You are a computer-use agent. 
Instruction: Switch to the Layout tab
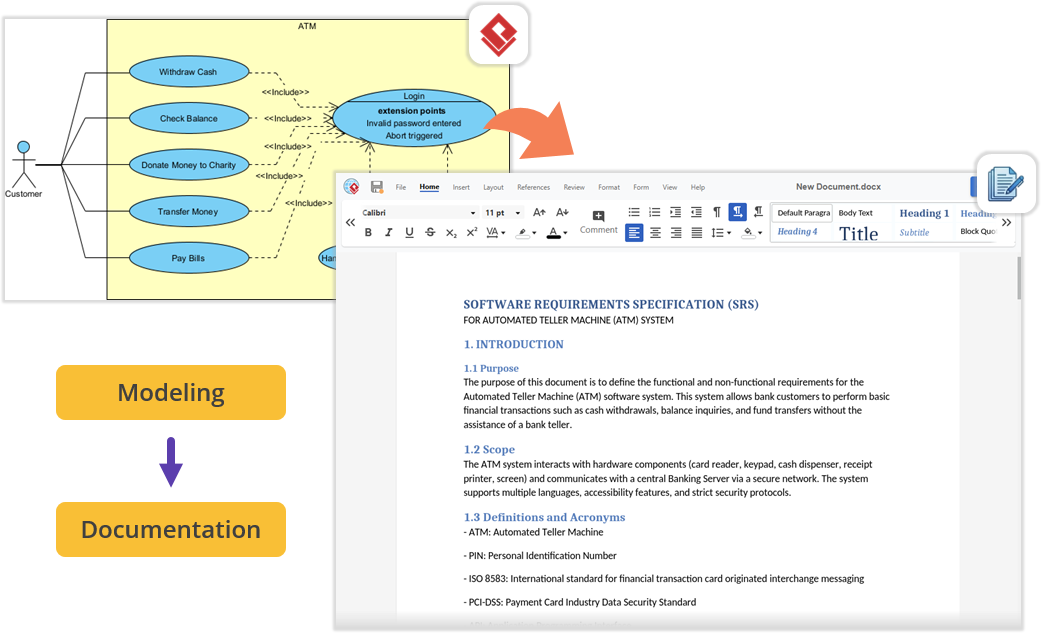click(x=493, y=187)
